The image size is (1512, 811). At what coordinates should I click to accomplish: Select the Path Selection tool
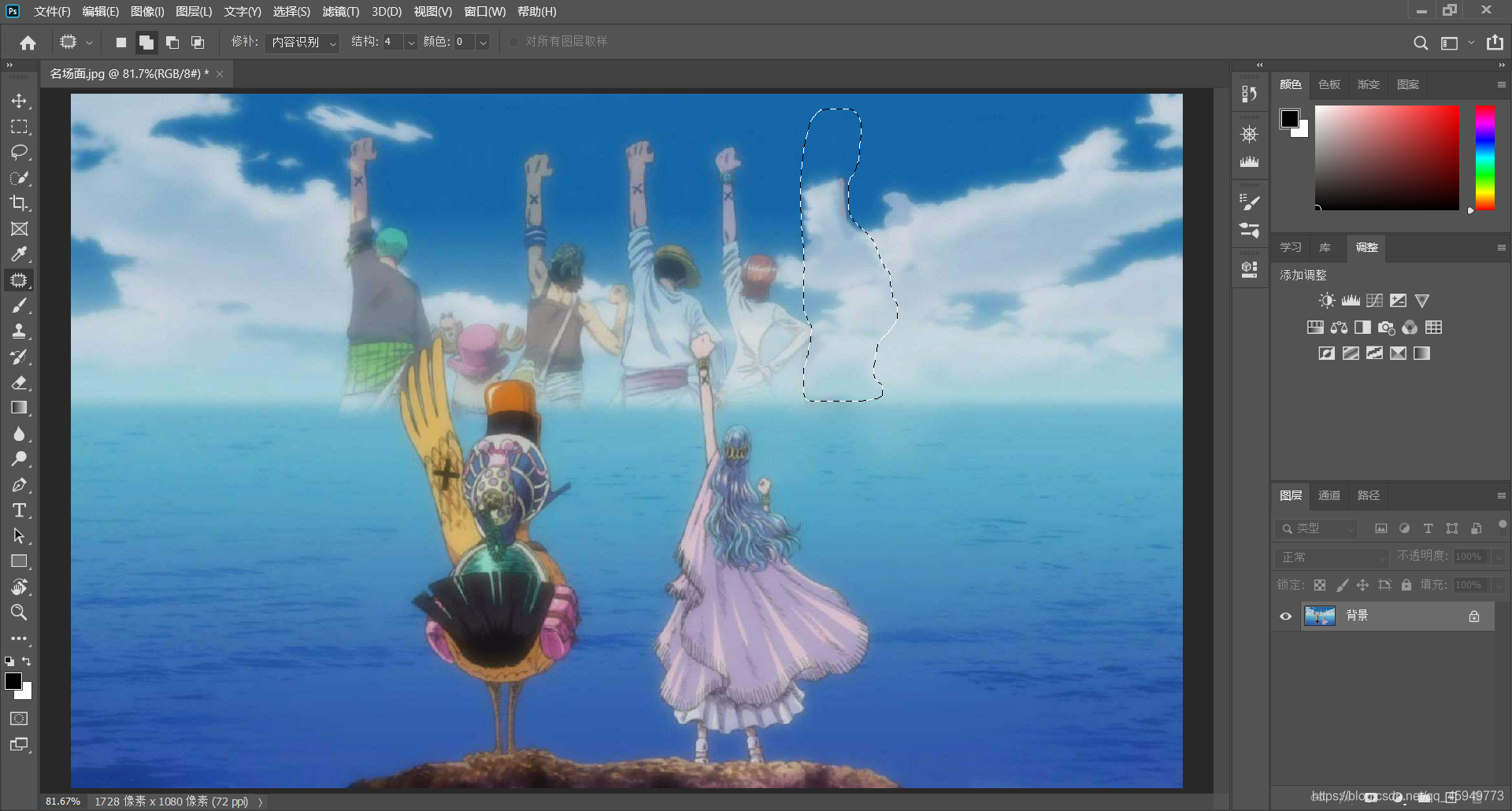[19, 536]
